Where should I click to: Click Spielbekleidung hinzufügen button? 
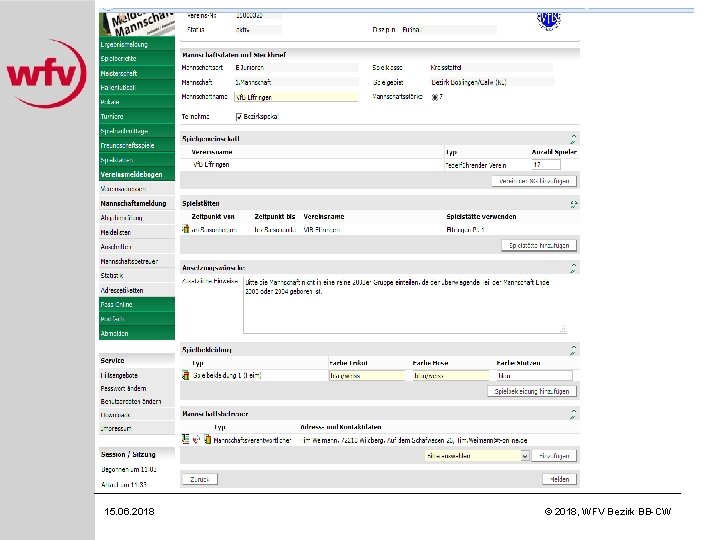[x=532, y=391]
